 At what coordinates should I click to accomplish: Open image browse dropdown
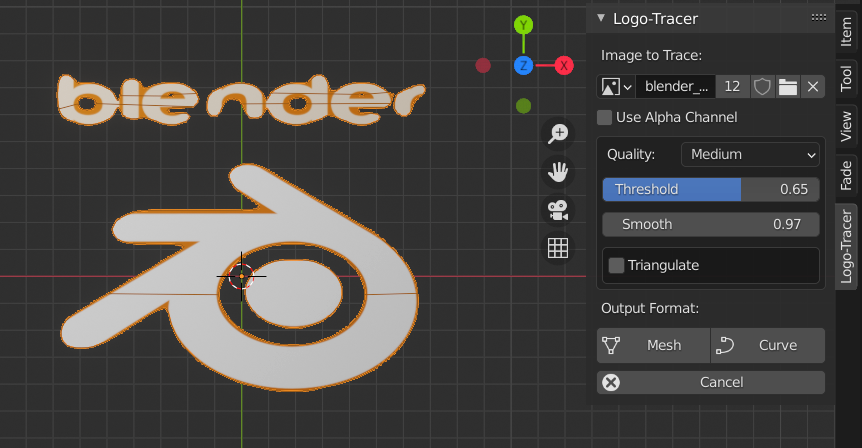(x=616, y=87)
